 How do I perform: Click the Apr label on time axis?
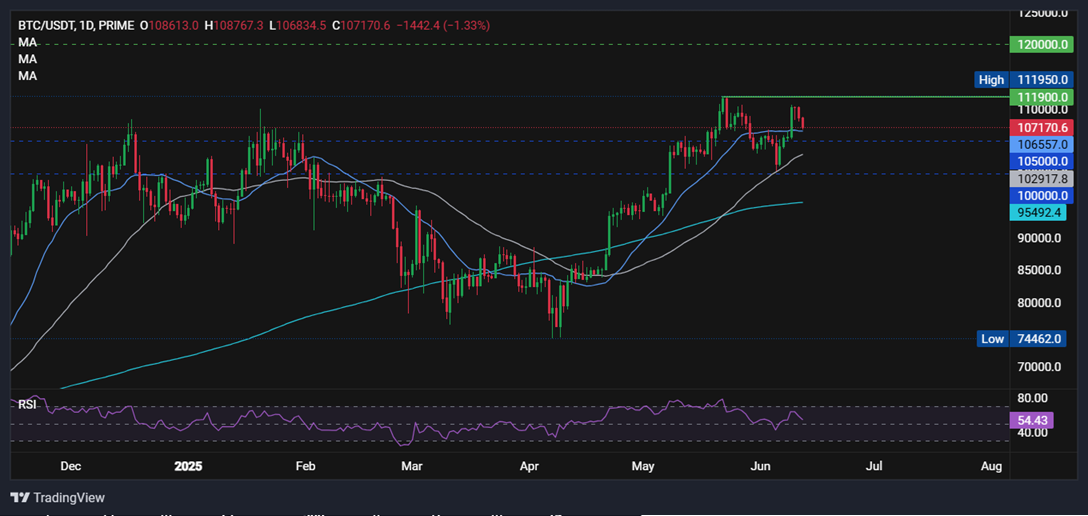(530, 467)
